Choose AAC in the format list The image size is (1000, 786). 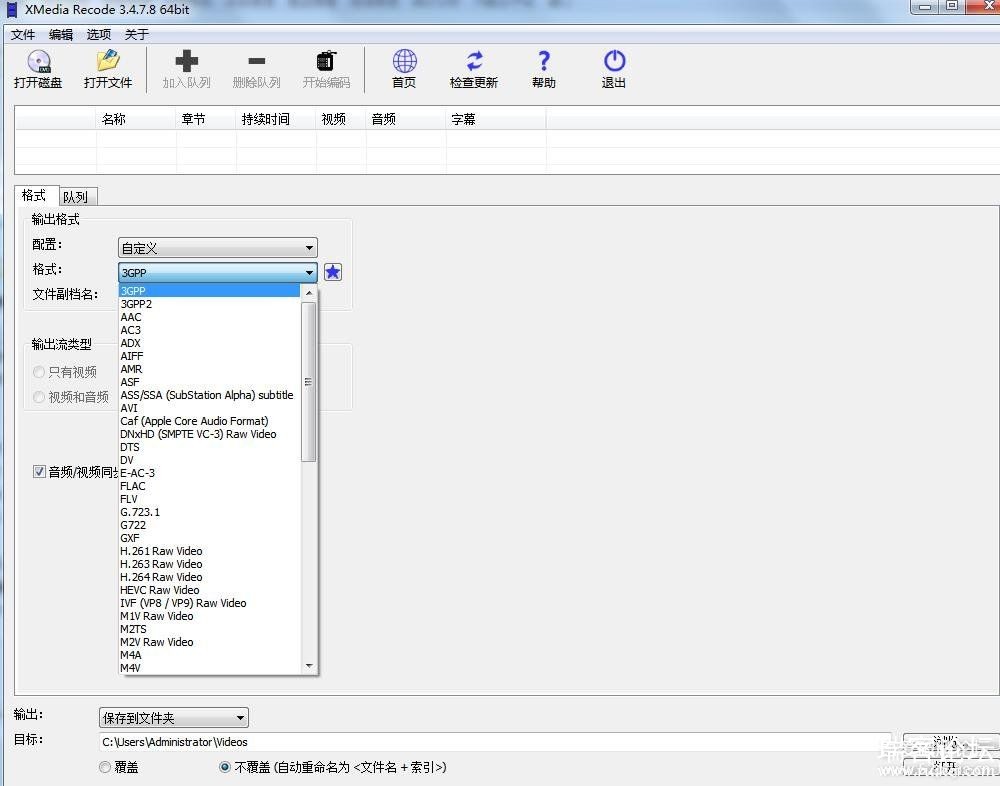click(x=209, y=317)
